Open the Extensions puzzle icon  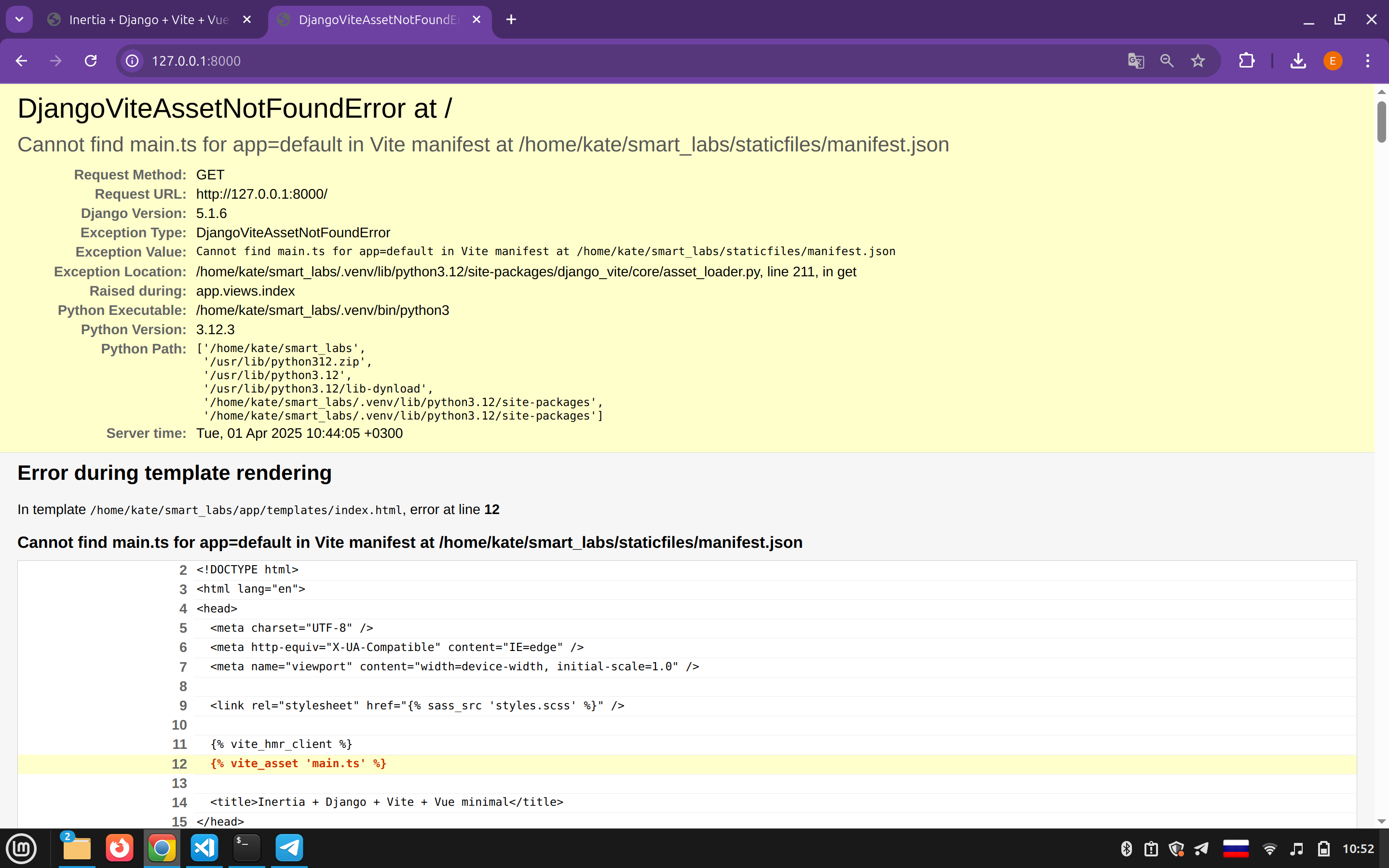[1247, 61]
